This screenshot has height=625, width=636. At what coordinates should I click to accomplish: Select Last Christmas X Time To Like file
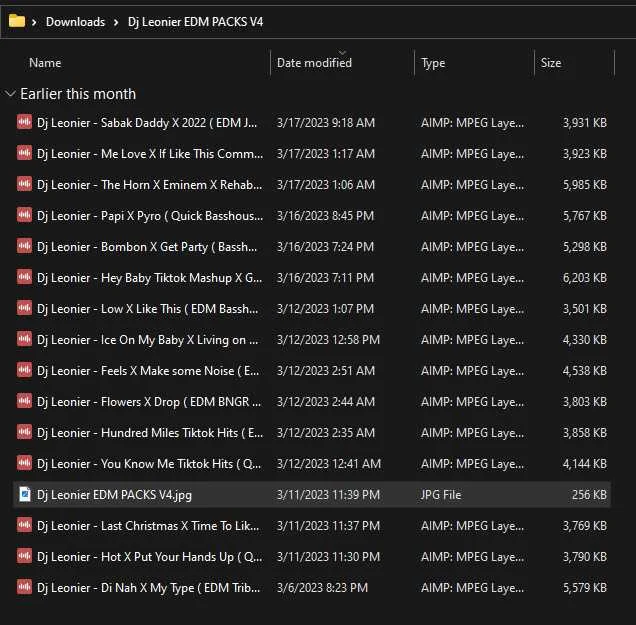(312, 526)
